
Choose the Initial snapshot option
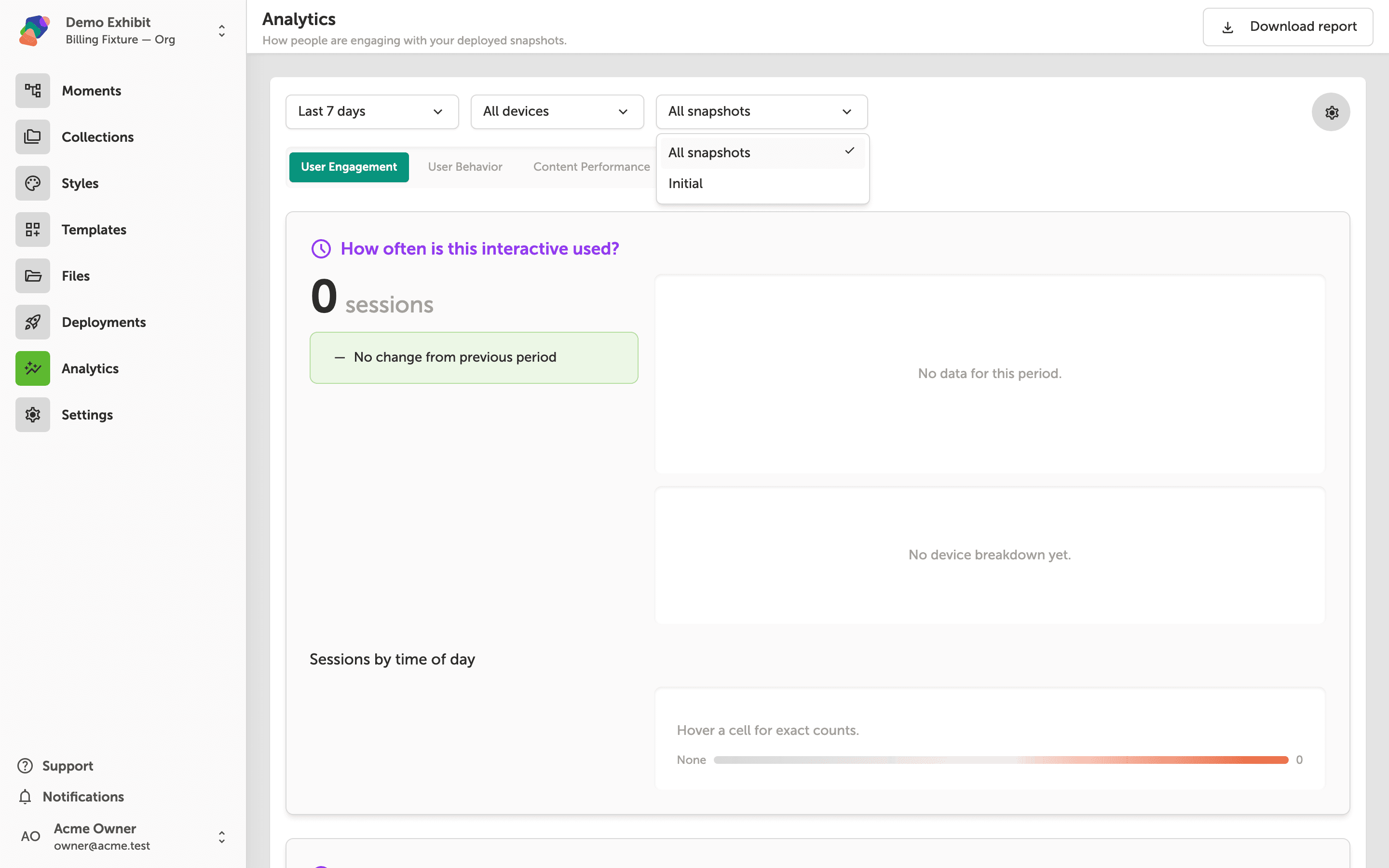[x=762, y=184]
